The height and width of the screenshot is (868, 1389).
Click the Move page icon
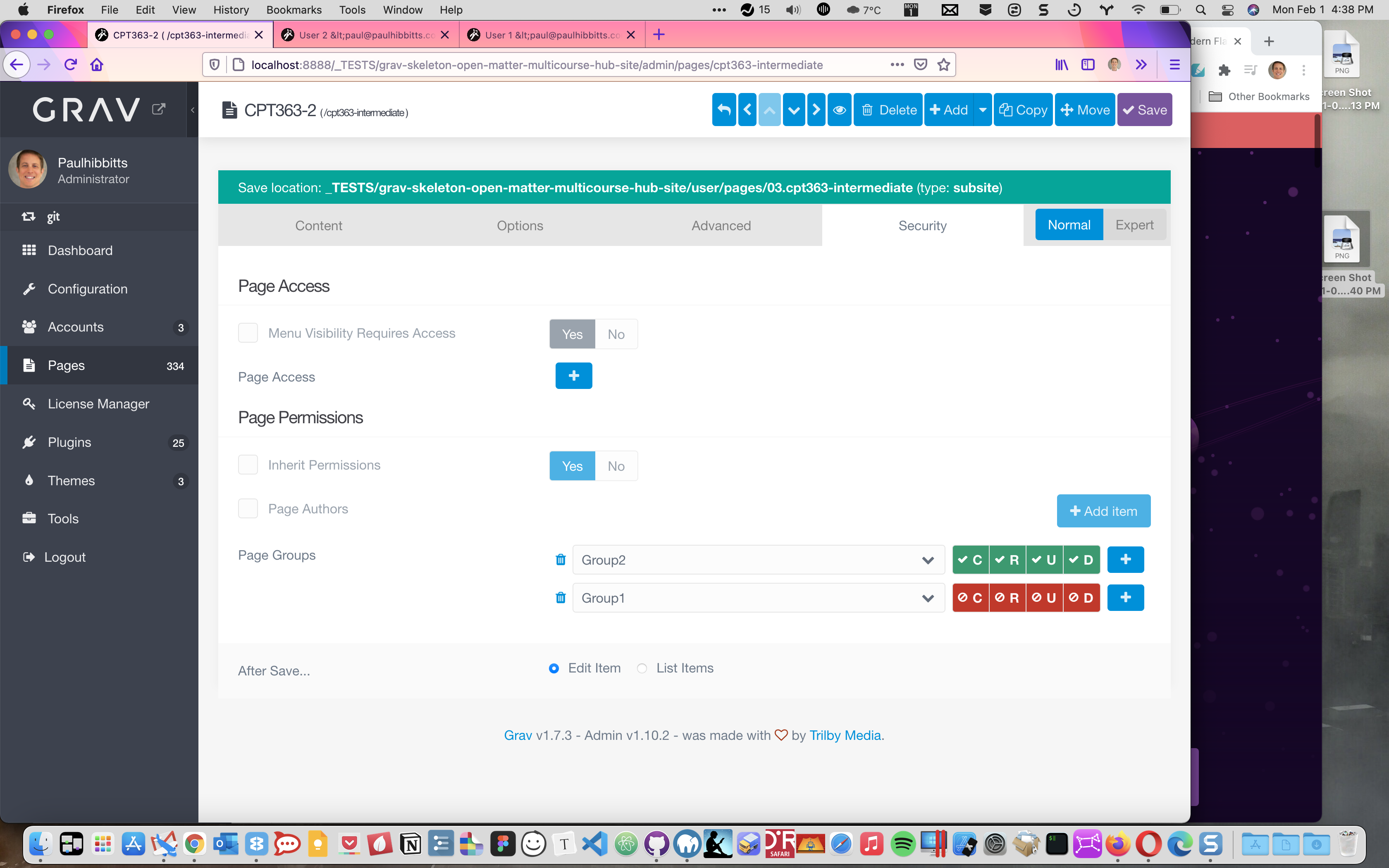1084,110
